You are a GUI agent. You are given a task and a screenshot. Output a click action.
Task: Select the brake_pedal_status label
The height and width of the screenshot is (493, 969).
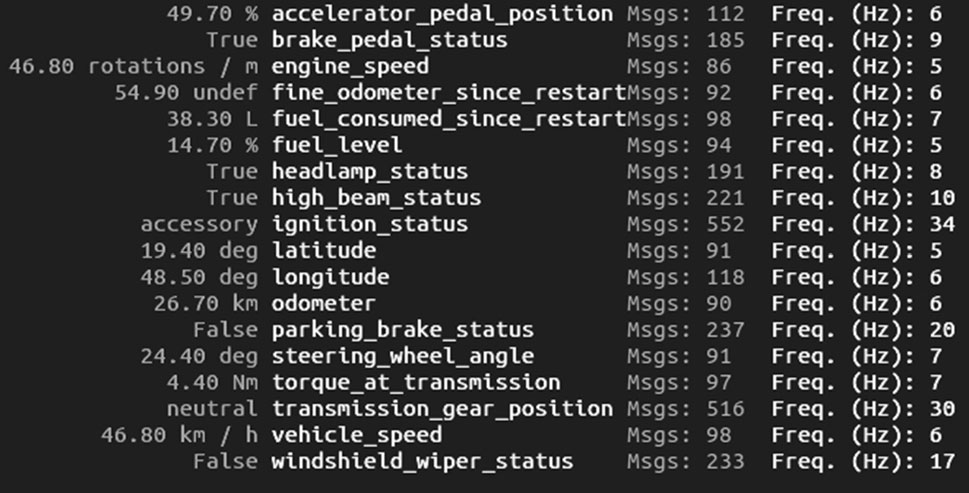pos(389,40)
